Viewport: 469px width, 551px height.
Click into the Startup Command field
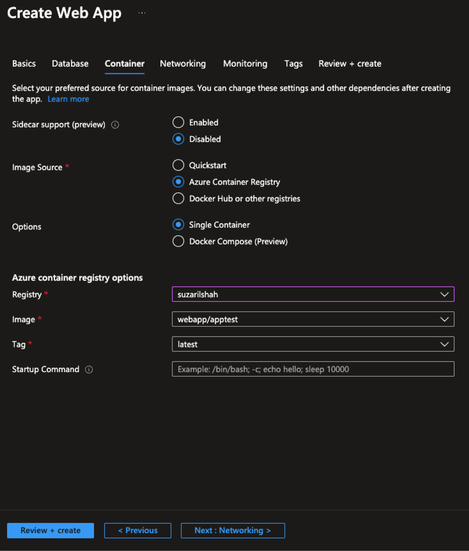[313, 369]
